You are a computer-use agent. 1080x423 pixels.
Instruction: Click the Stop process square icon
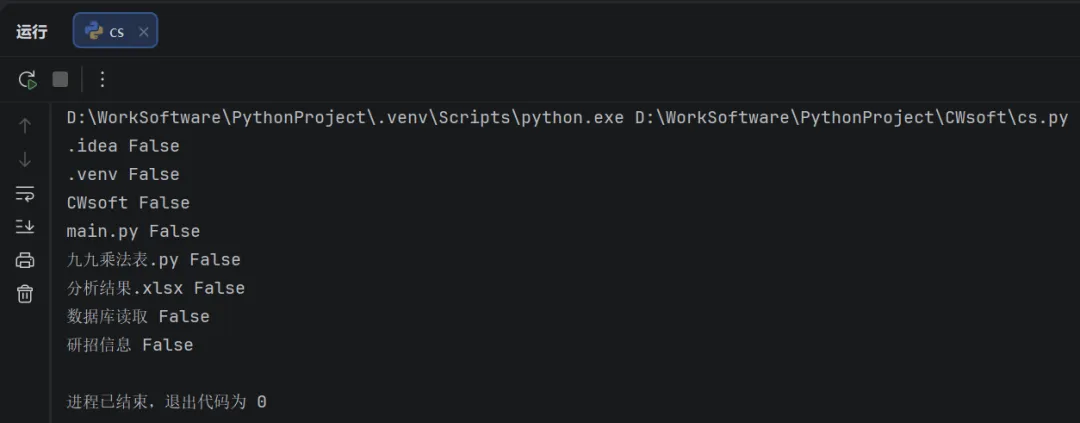click(60, 79)
